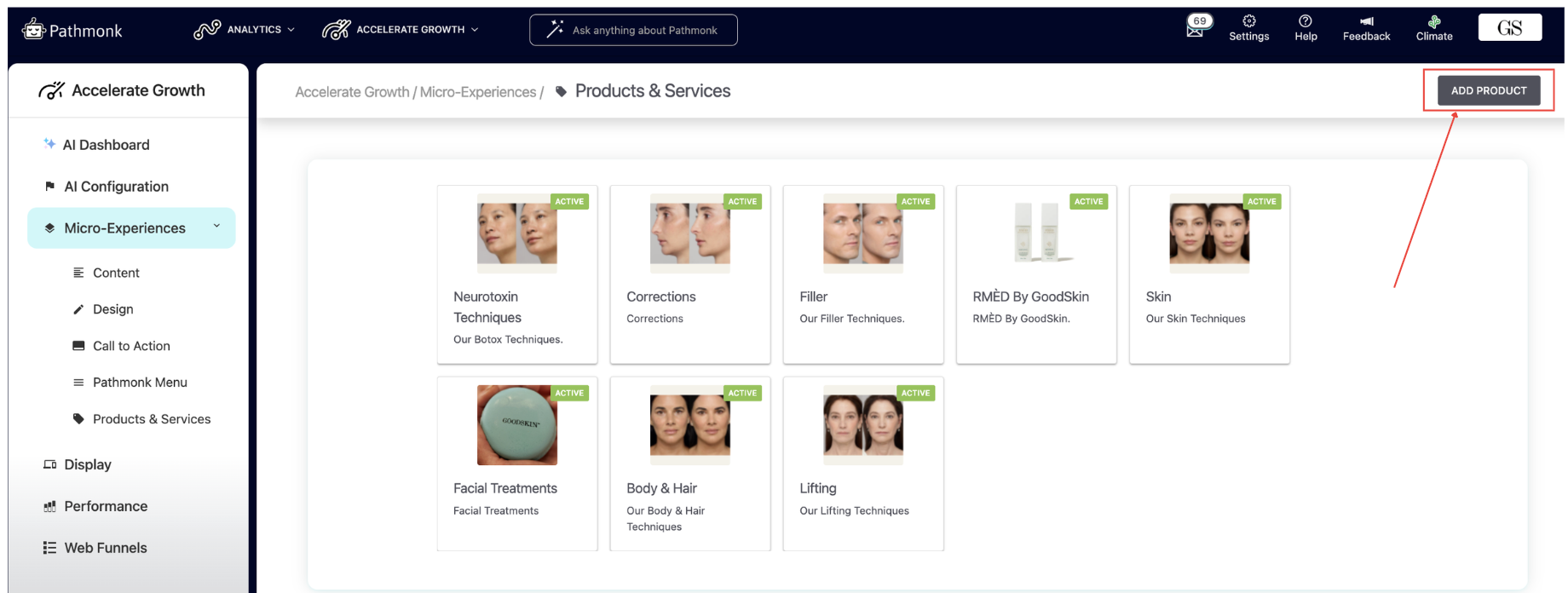Click the magic wand icon in the ask box
Image resolution: width=1568 pixels, height=593 pixels.
(x=555, y=30)
